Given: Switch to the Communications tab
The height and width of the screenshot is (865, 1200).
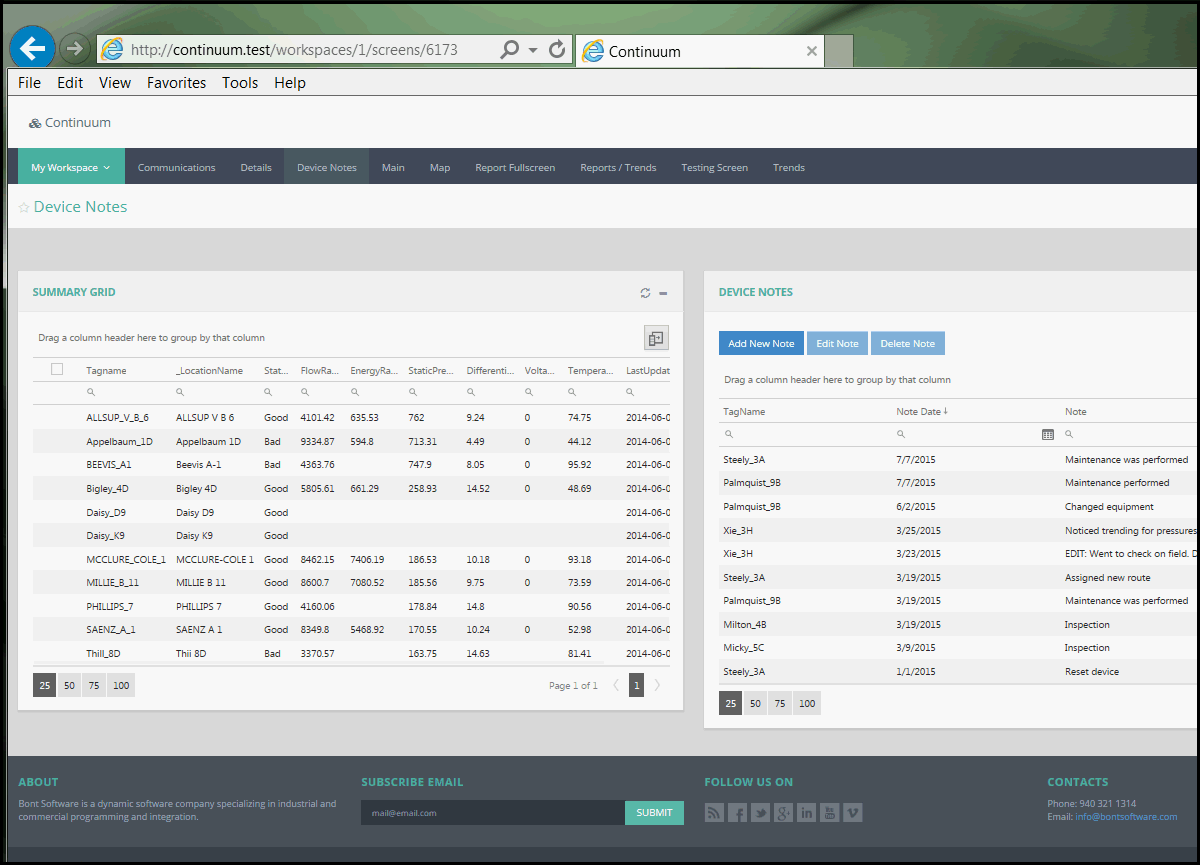Looking at the screenshot, I should tap(176, 167).
